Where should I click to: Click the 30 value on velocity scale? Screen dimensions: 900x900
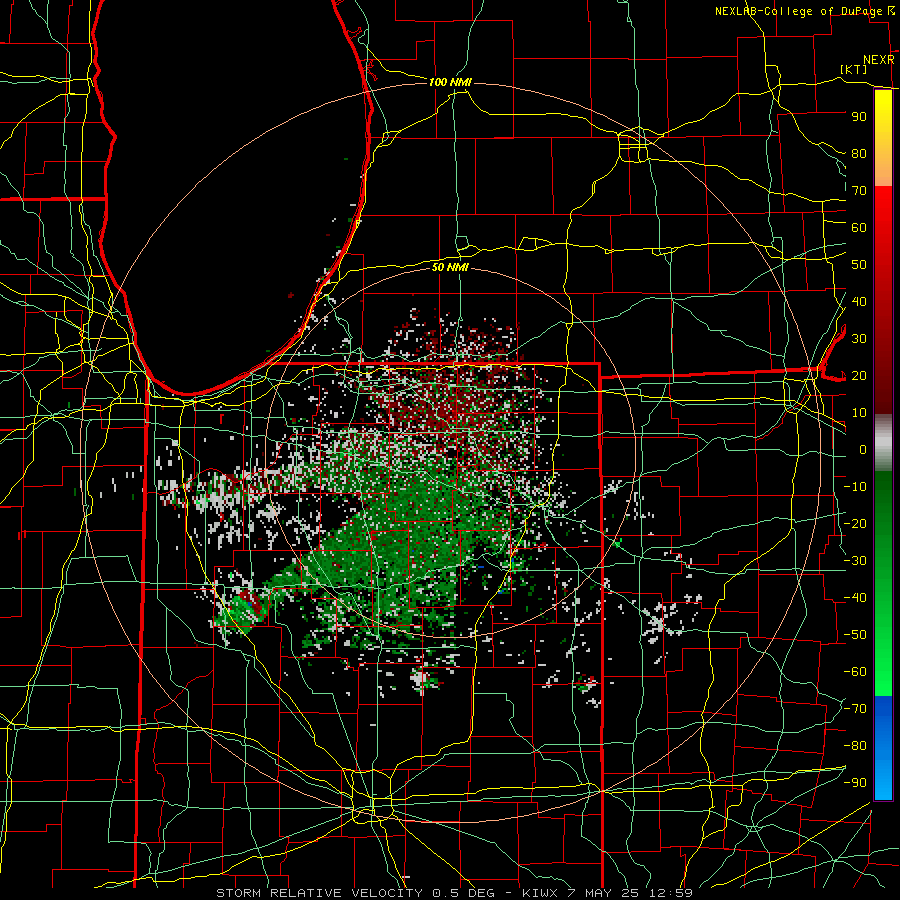tap(859, 339)
